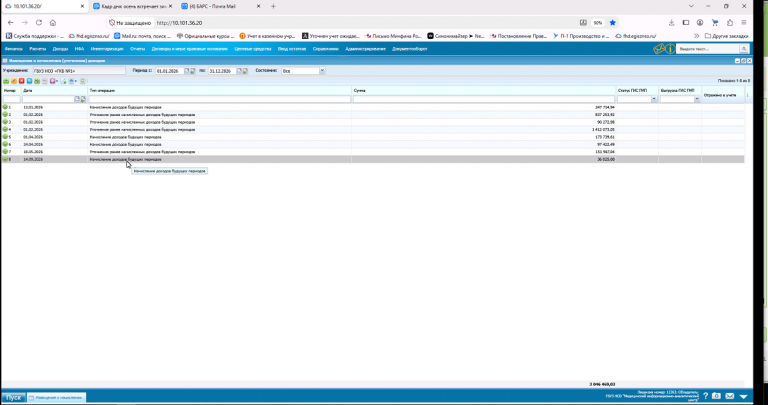Open the browser hamburger menu
Image resolution: width=768 pixels, height=405 pixels.
click(x=744, y=23)
